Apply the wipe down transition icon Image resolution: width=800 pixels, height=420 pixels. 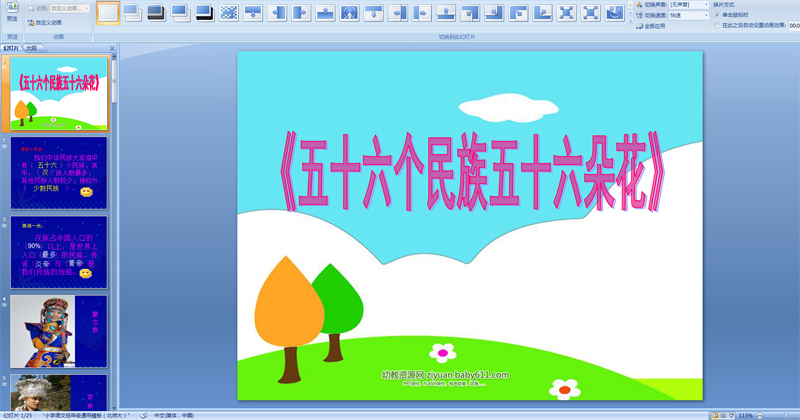point(253,12)
